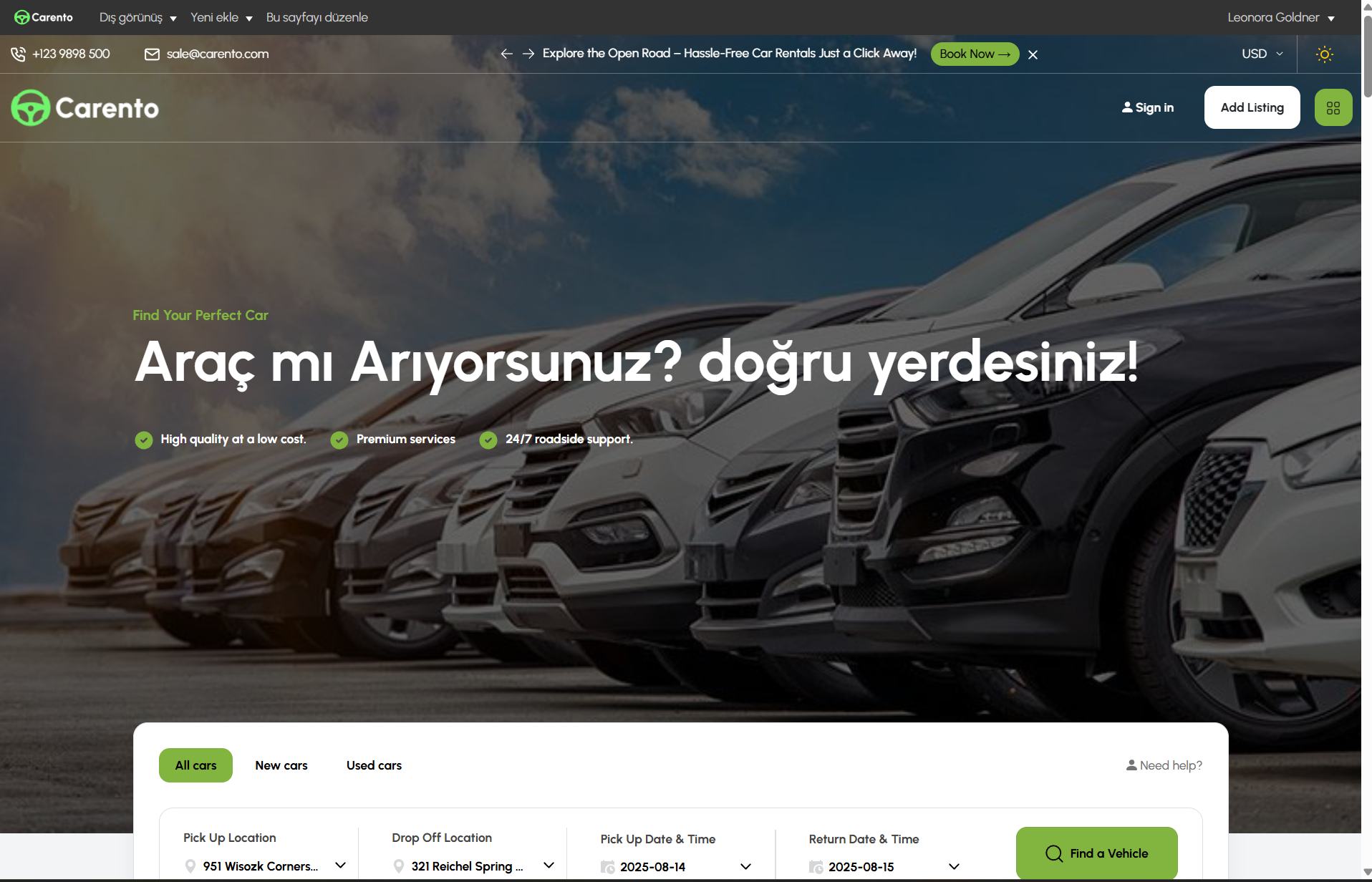Screen dimensions: 1372x882
Task: Click the large Carento steering wheel logo
Action: click(31, 108)
